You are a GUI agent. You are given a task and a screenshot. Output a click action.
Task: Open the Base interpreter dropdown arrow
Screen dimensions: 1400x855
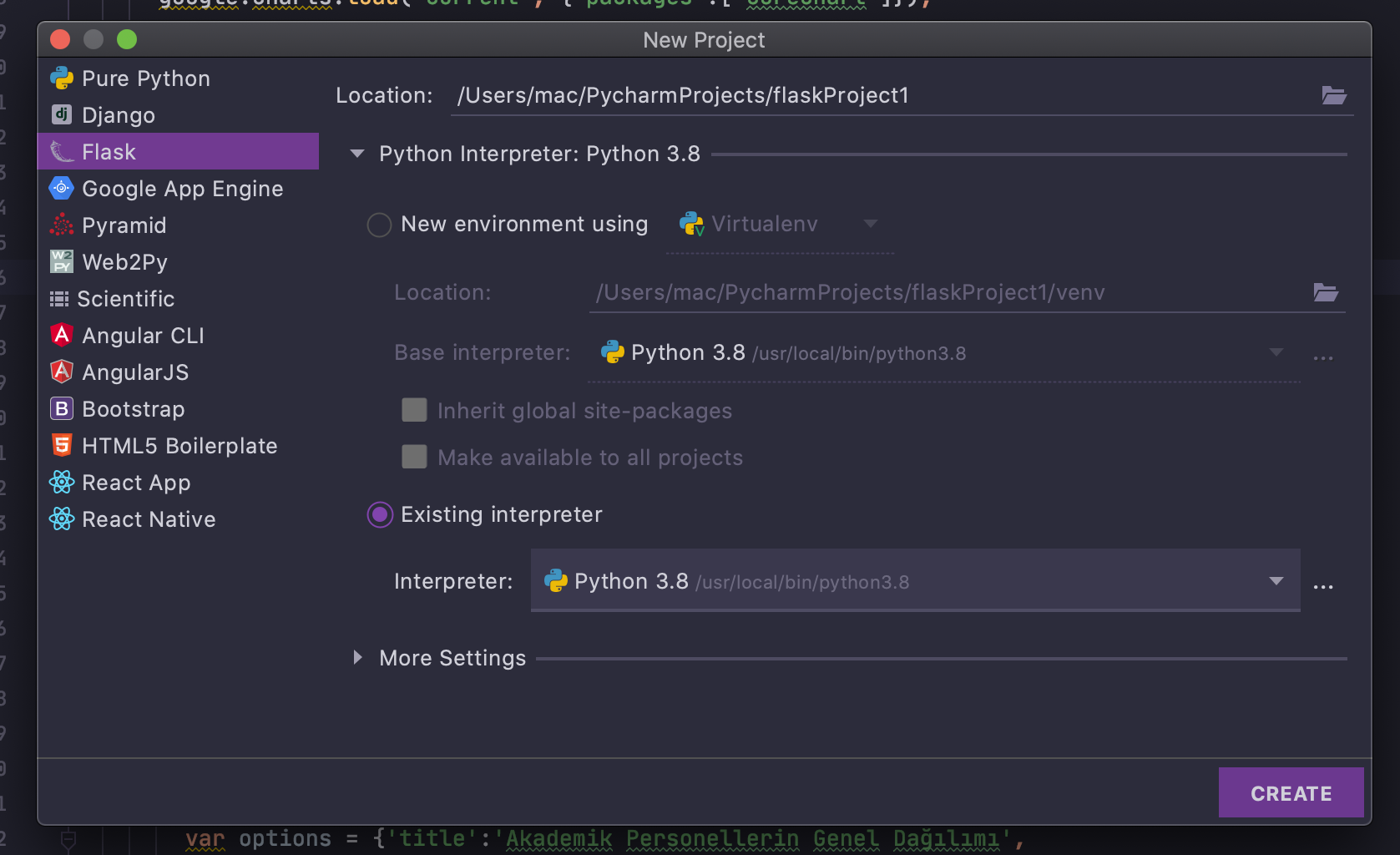click(x=1276, y=352)
